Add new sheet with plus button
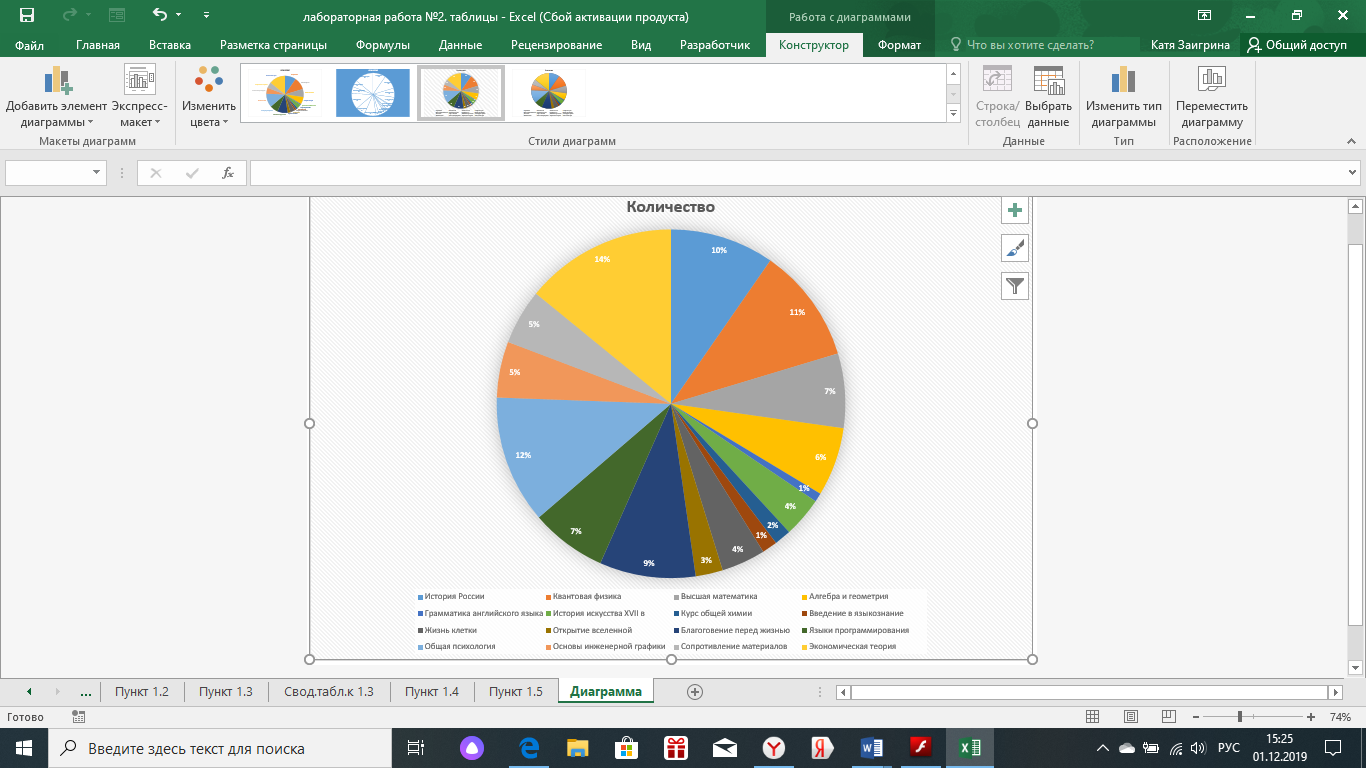 pos(695,692)
